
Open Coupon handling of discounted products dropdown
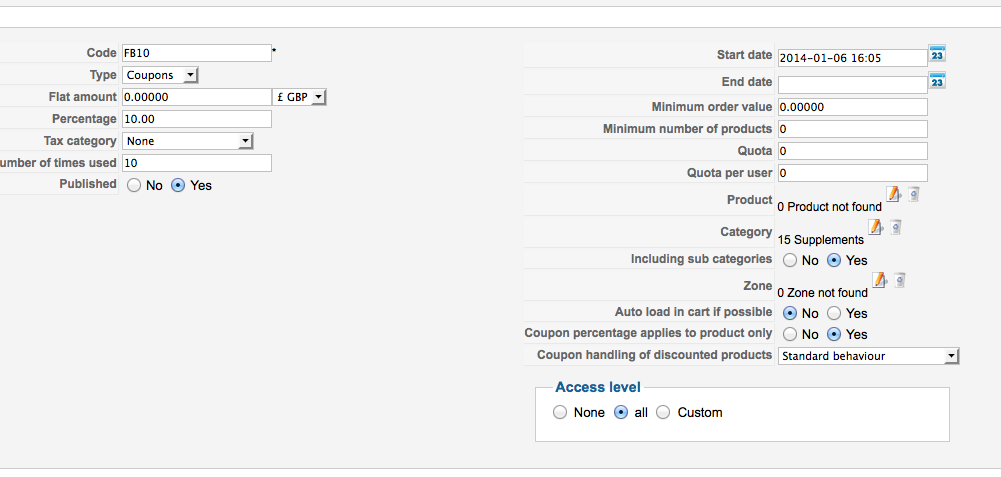point(868,356)
